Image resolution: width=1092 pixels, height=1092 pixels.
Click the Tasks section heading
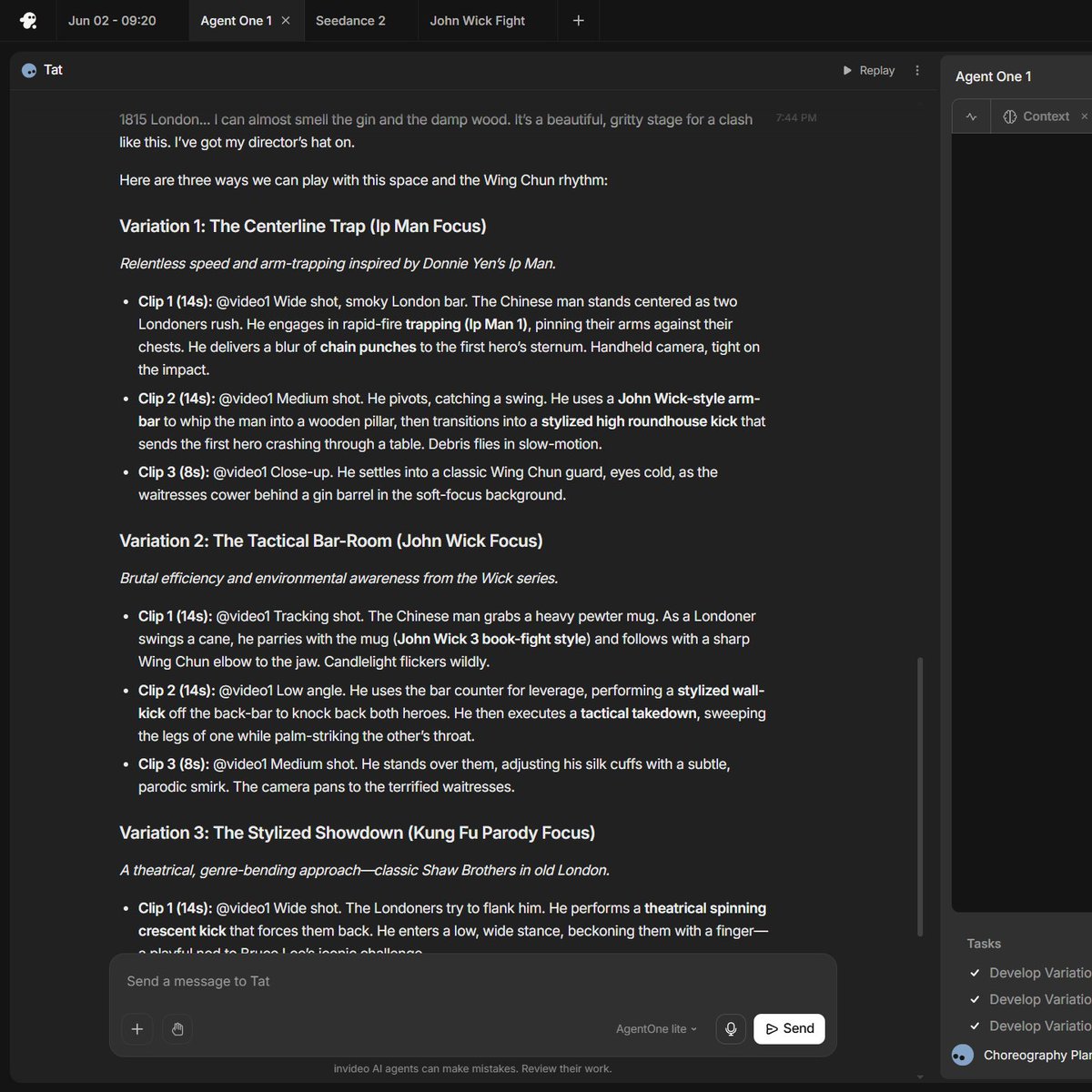[x=984, y=944]
